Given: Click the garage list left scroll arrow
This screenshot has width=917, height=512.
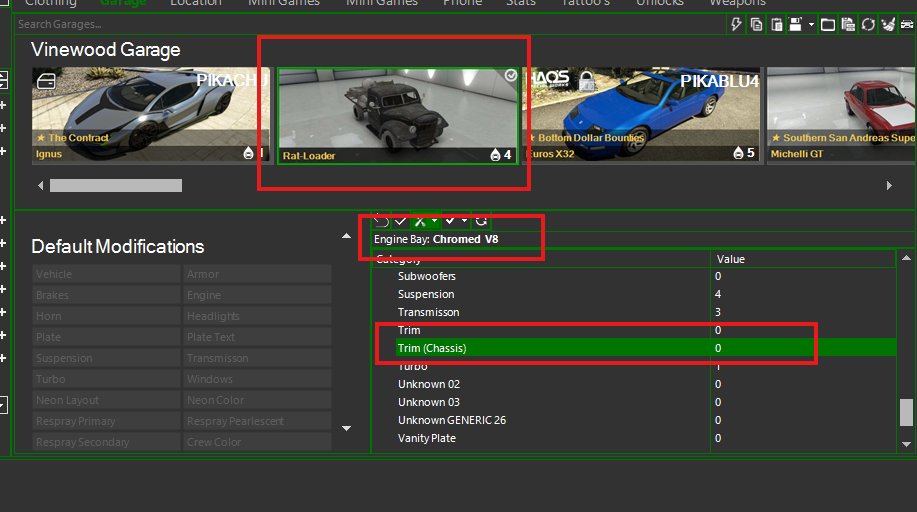Looking at the screenshot, I should [x=40, y=185].
